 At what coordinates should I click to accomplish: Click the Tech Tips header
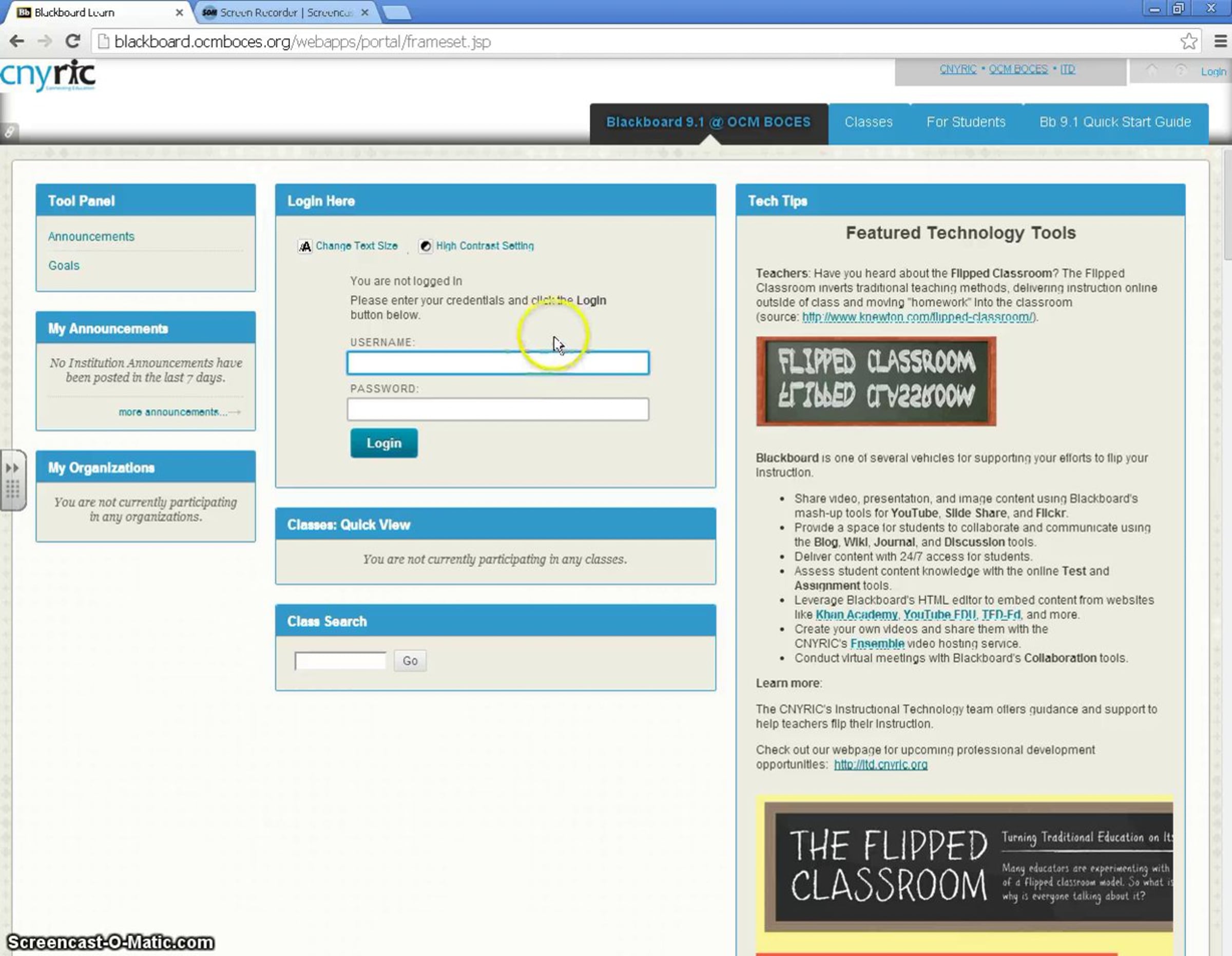960,201
